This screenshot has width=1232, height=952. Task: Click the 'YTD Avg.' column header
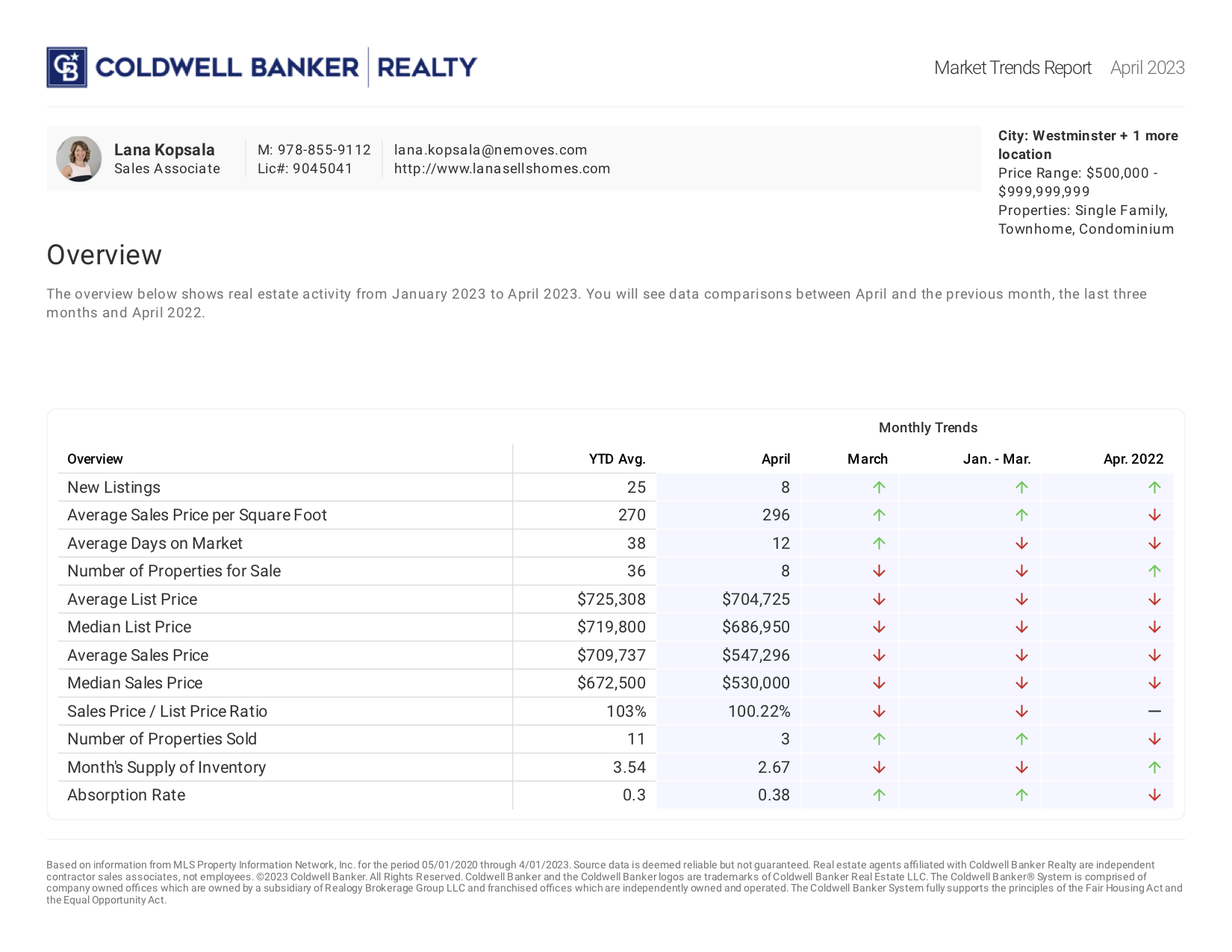click(617, 459)
